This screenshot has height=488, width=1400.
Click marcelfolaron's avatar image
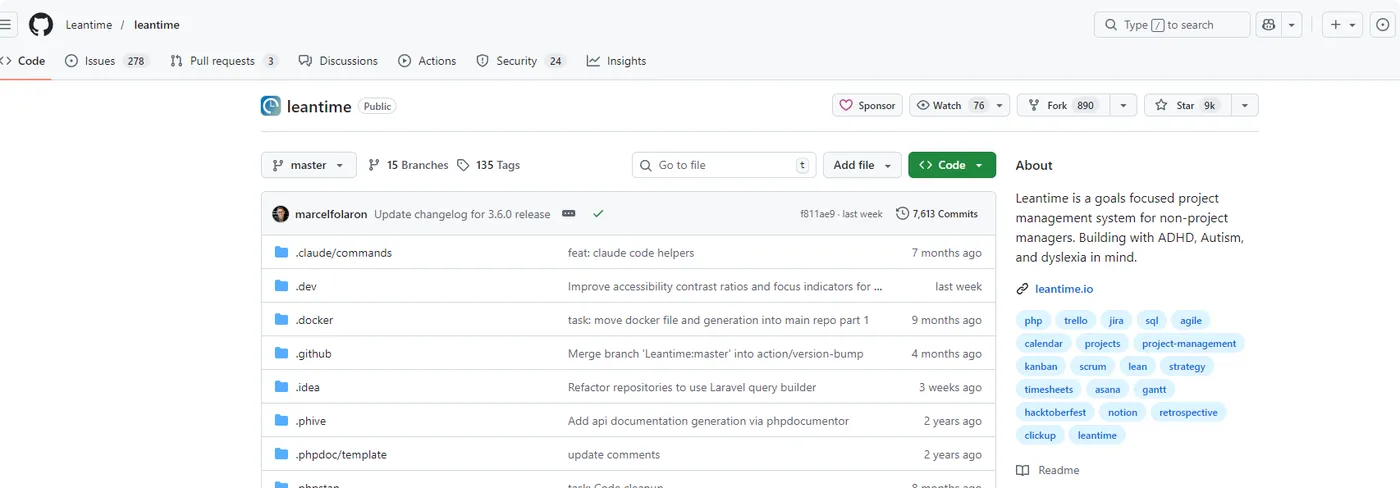pyautogui.click(x=281, y=214)
